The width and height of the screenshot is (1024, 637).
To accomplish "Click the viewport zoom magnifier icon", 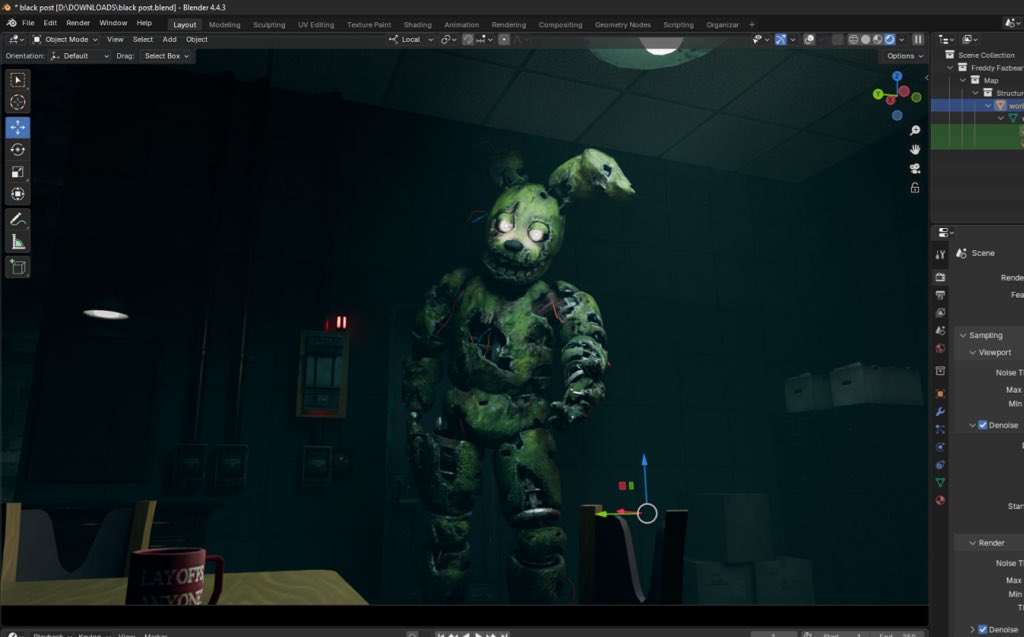I will point(915,131).
